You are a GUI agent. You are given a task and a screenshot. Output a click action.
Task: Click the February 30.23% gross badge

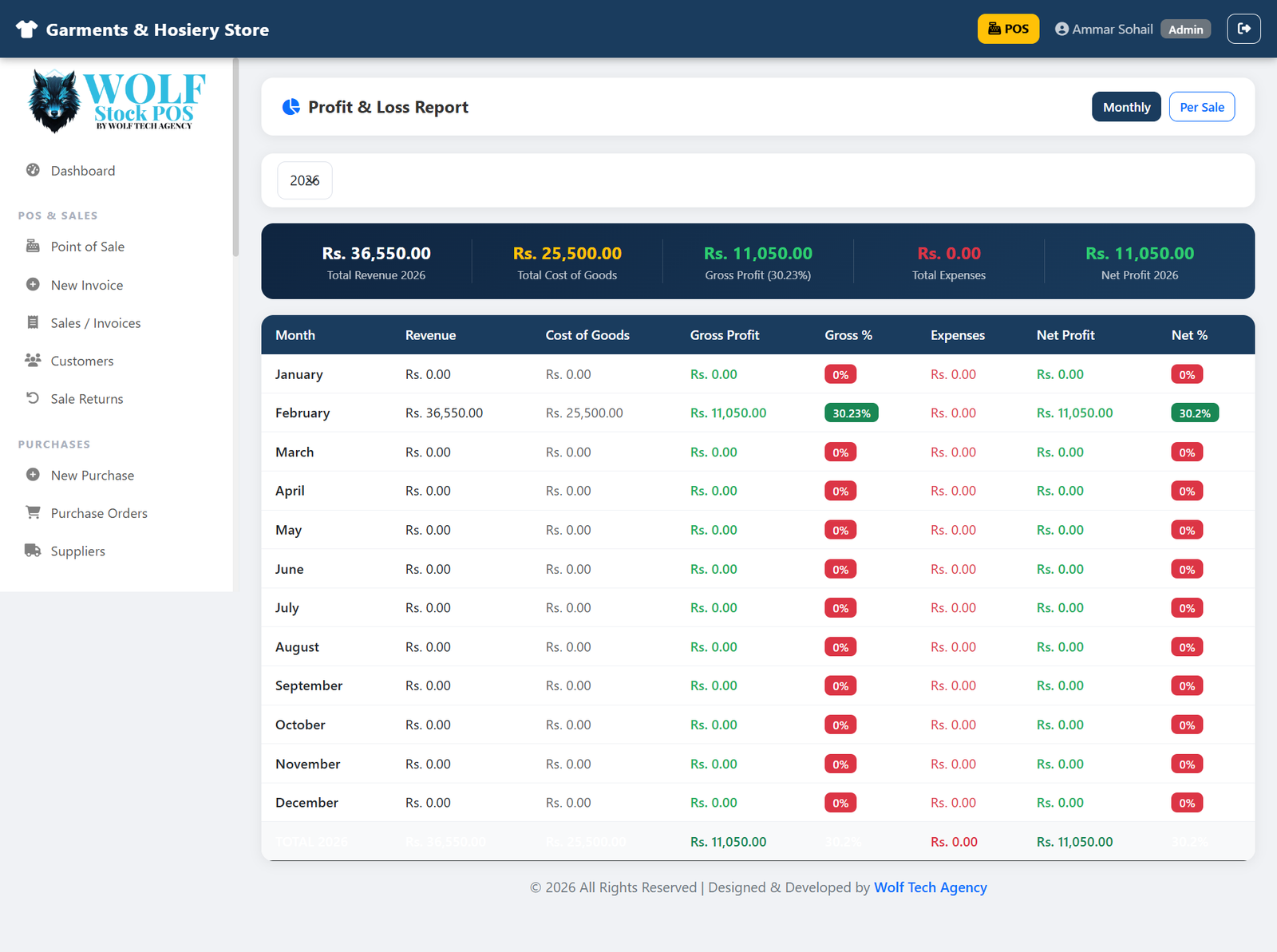tap(851, 413)
